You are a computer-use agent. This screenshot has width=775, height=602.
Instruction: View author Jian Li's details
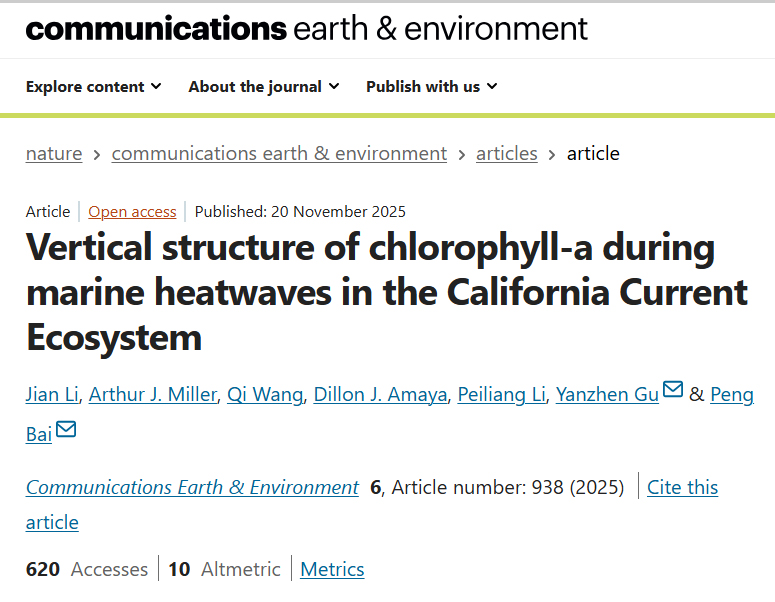pyautogui.click(x=50, y=394)
